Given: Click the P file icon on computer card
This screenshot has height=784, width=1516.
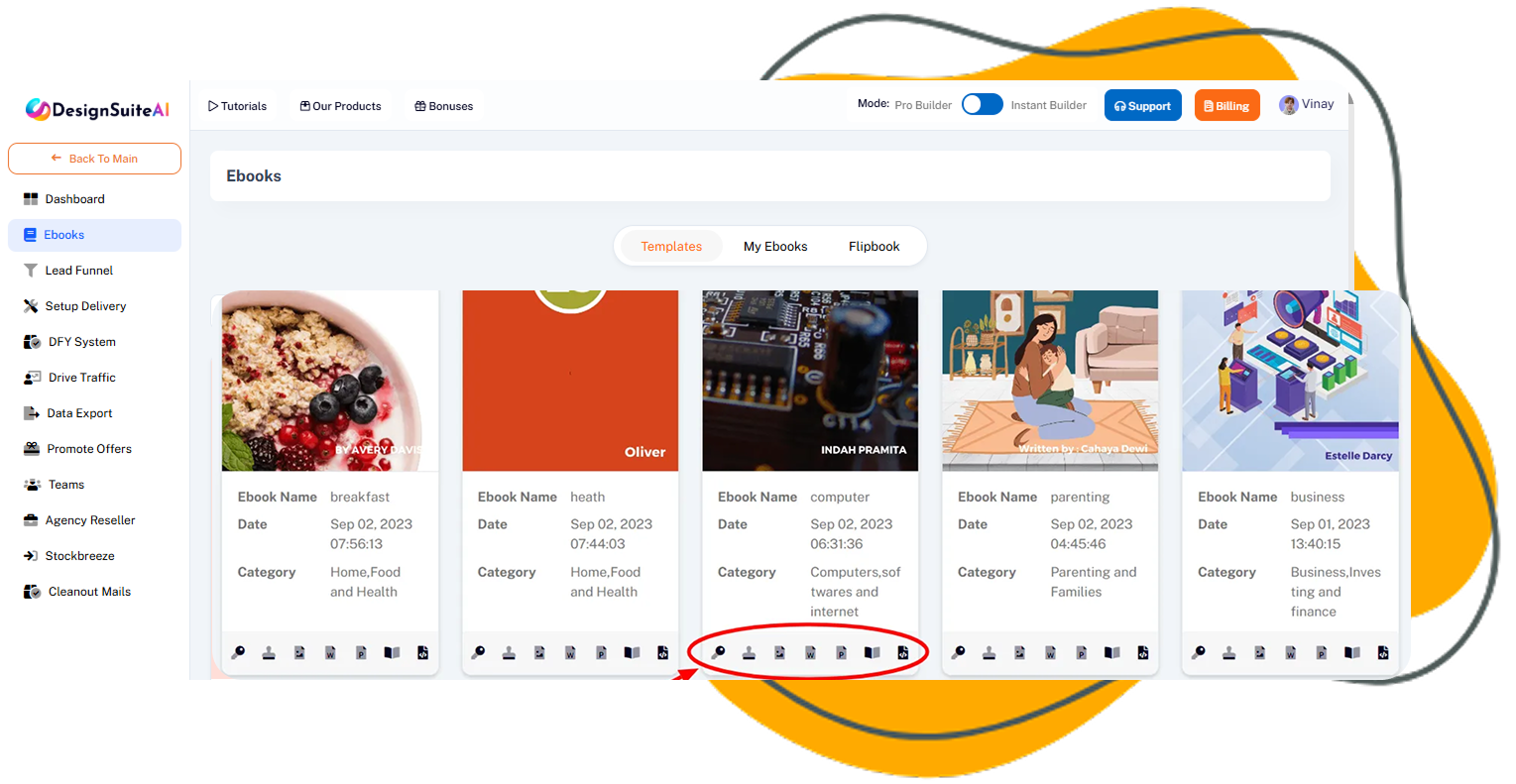Looking at the screenshot, I should 841,652.
